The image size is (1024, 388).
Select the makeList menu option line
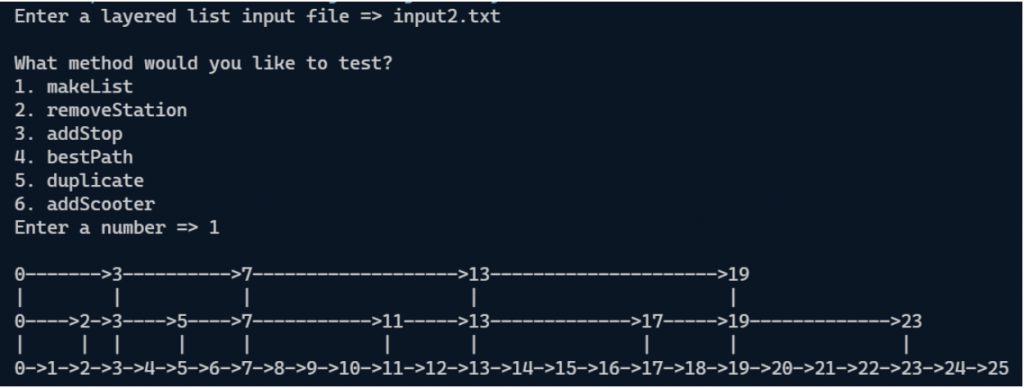tap(74, 87)
